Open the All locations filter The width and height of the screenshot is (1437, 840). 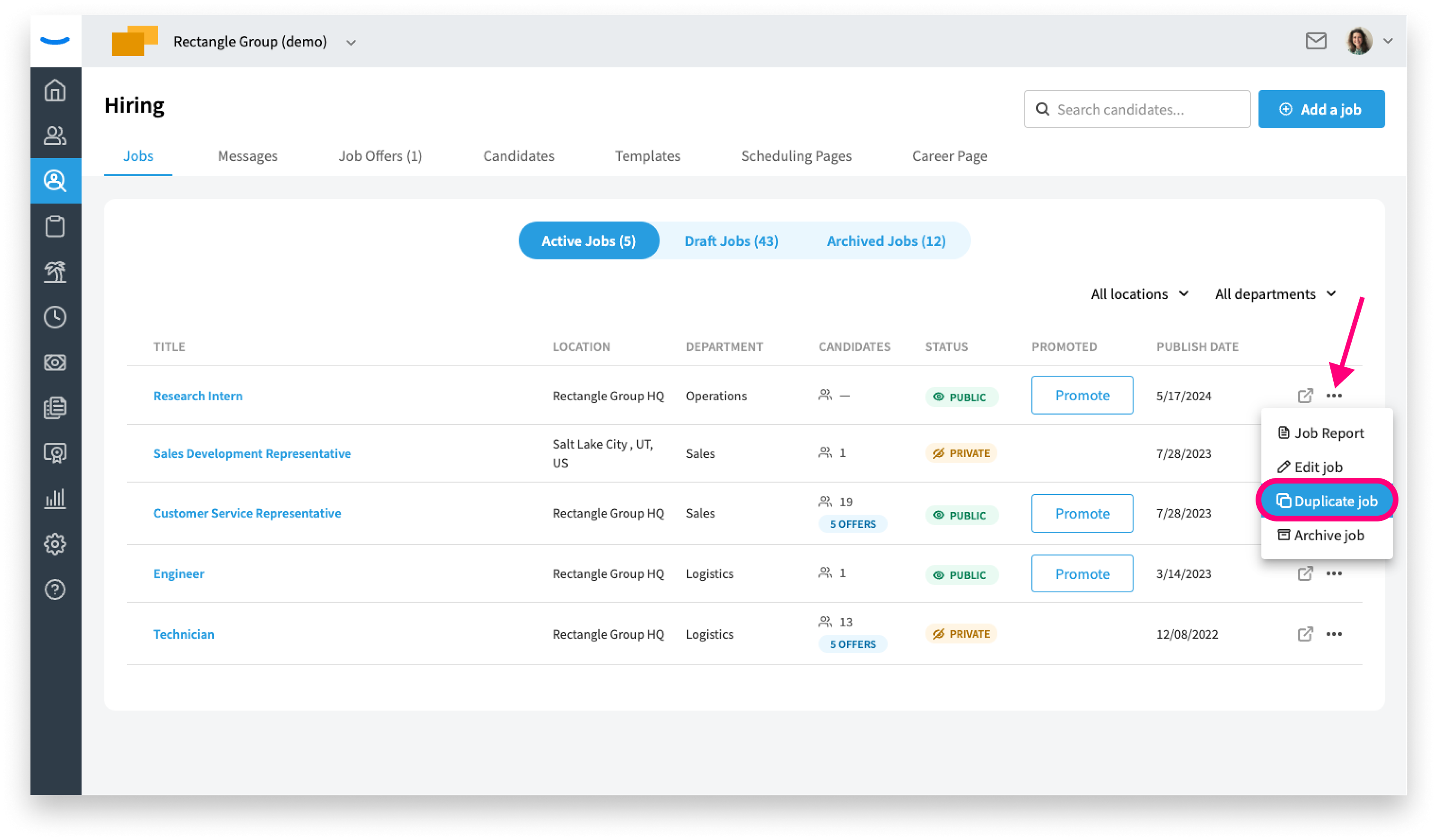click(1139, 294)
